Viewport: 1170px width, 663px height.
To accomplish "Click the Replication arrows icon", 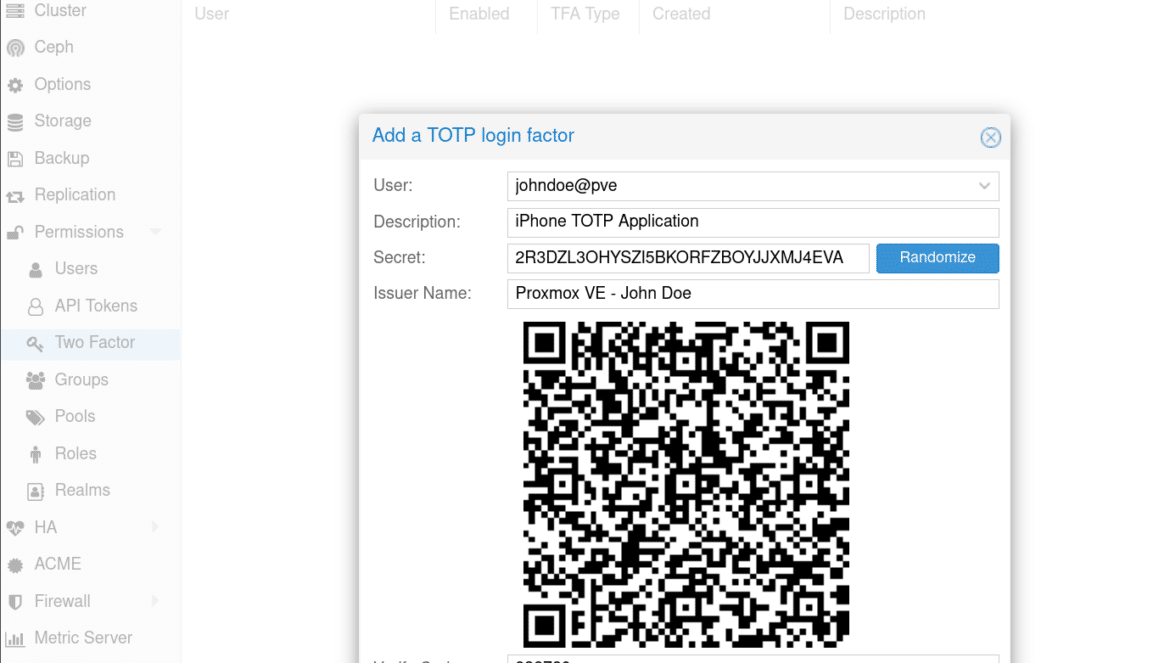I will (x=15, y=196).
